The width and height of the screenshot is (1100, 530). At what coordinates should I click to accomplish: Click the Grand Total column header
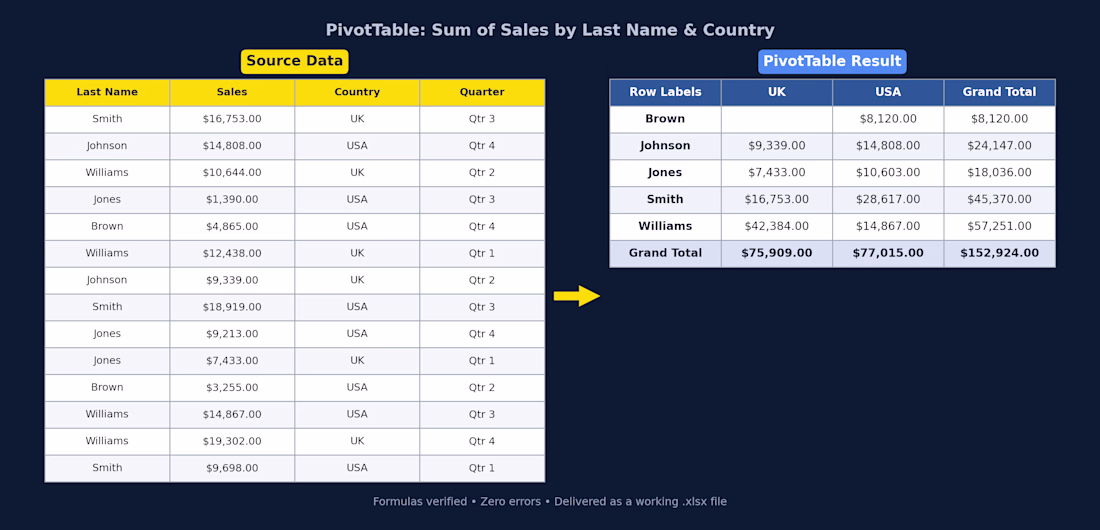[x=1000, y=92]
